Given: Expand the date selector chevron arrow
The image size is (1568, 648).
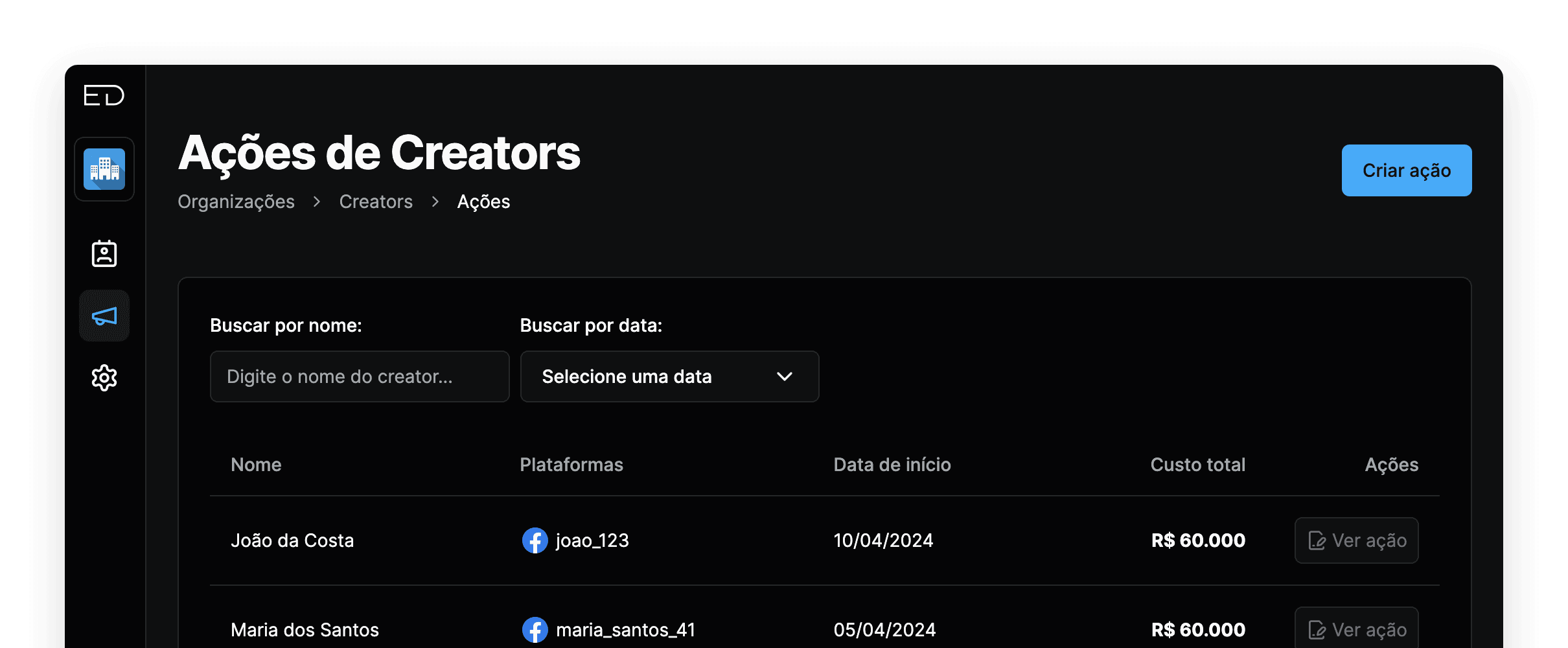Looking at the screenshot, I should [x=785, y=376].
